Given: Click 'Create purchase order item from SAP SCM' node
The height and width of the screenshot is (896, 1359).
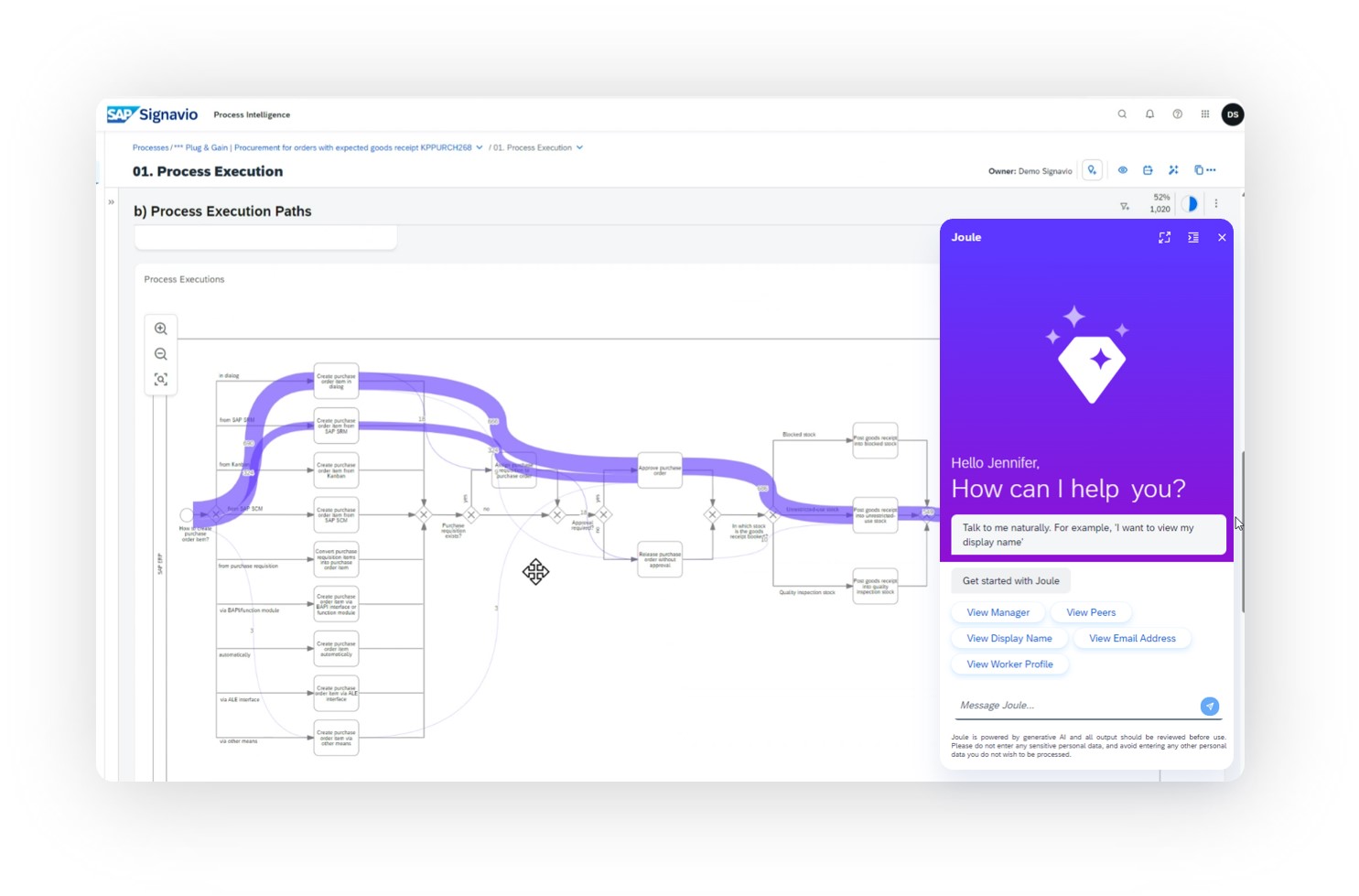Looking at the screenshot, I should [x=337, y=515].
